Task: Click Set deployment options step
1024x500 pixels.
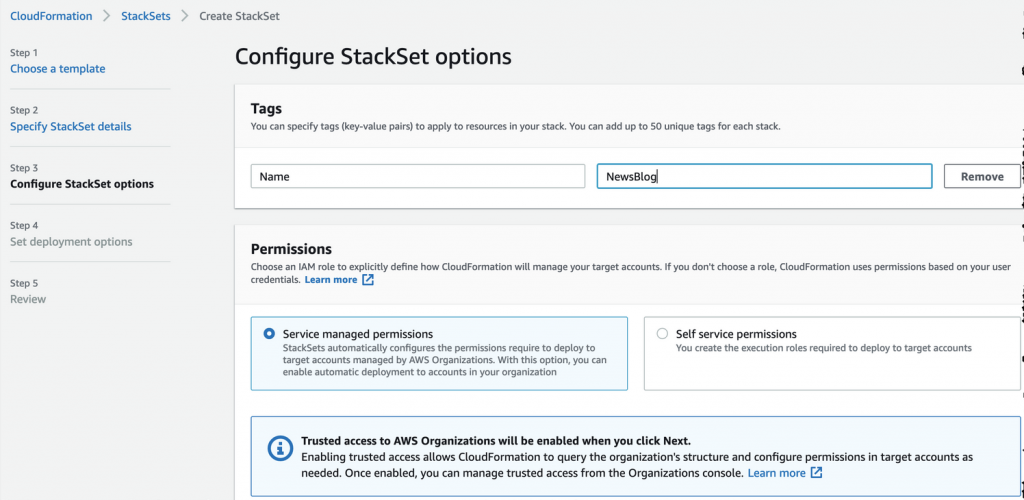Action: click(71, 242)
